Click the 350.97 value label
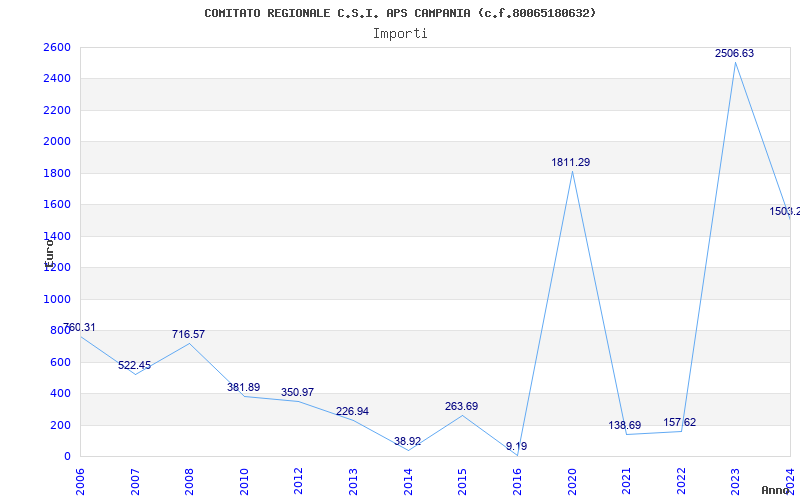800x500 pixels. [297, 392]
